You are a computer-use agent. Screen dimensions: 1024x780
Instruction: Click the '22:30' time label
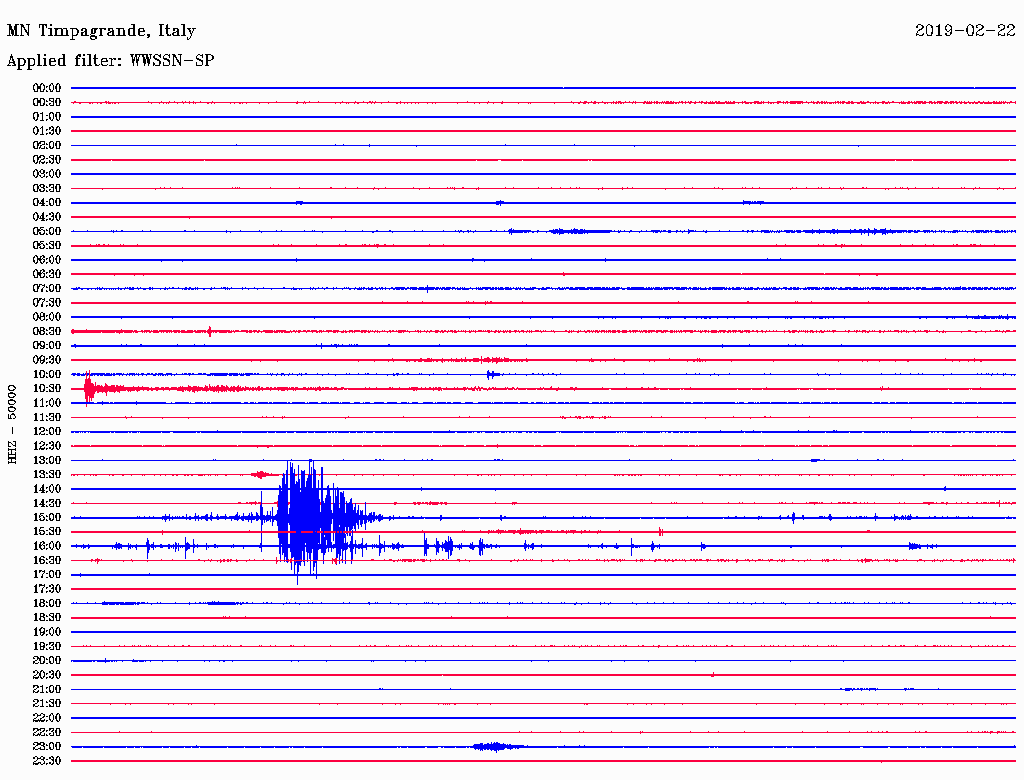[46, 732]
